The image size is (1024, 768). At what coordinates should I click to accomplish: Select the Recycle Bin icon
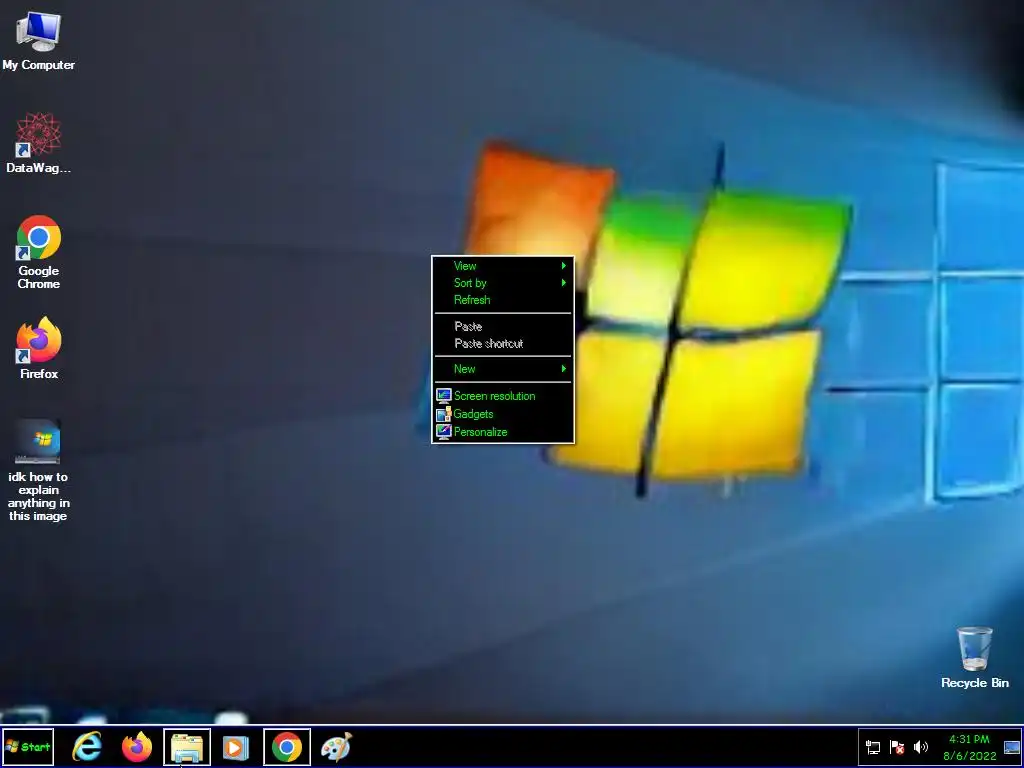pyautogui.click(x=974, y=658)
